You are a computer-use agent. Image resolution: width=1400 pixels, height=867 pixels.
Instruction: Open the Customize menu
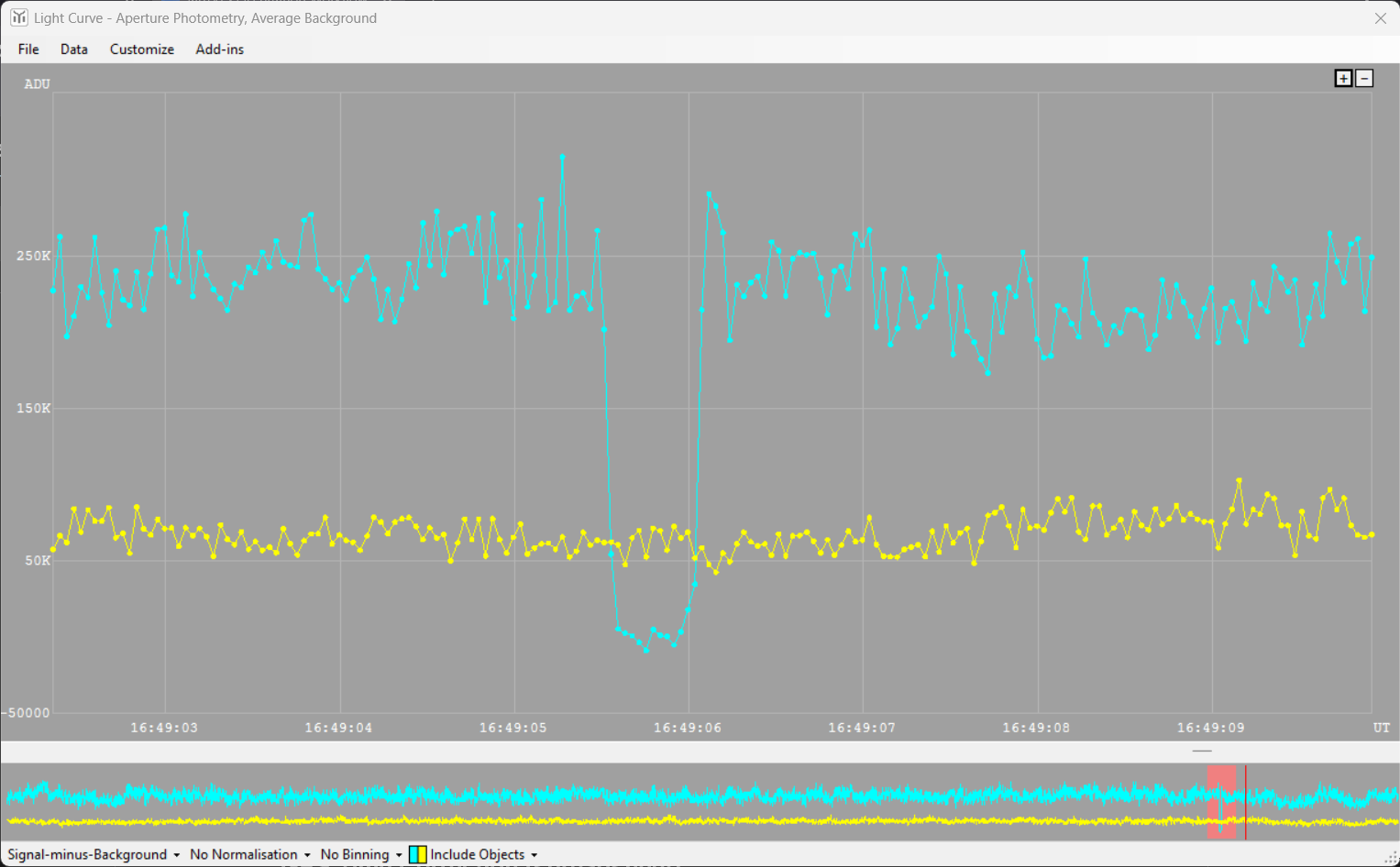(x=141, y=49)
